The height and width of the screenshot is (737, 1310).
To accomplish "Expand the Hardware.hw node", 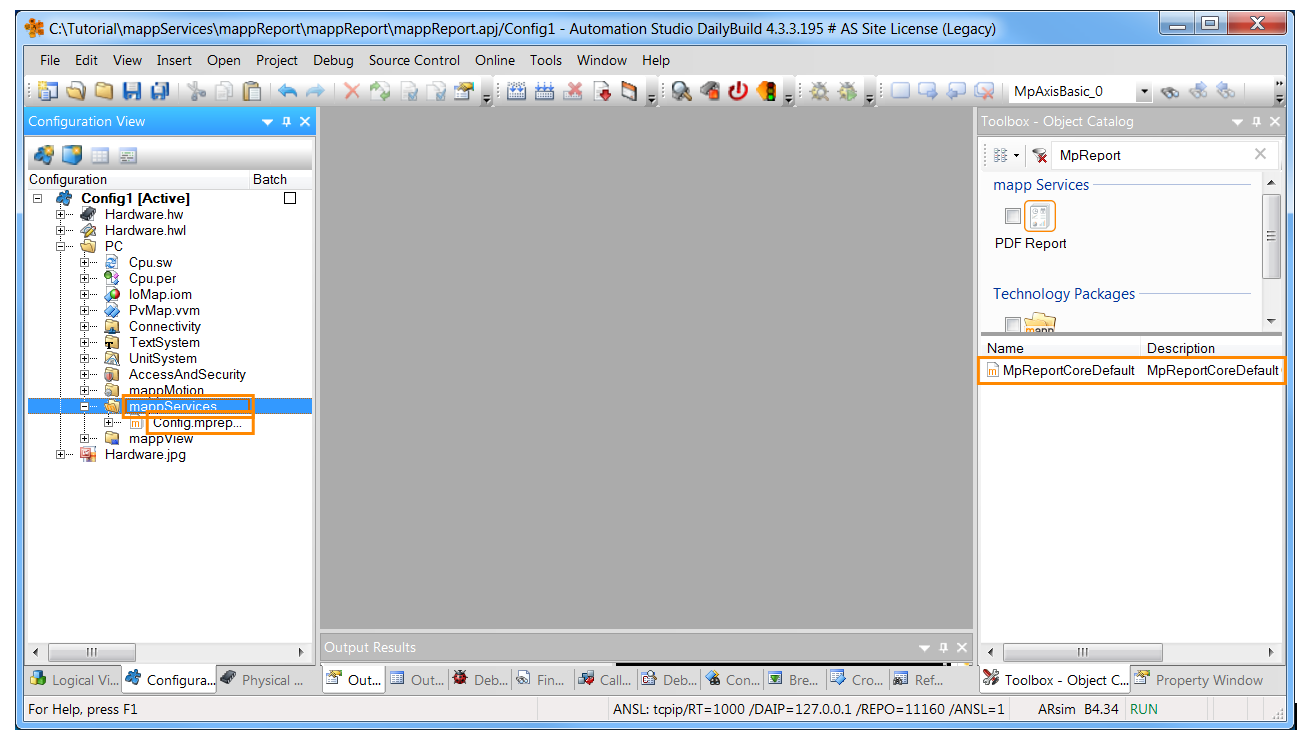I will coord(62,214).
